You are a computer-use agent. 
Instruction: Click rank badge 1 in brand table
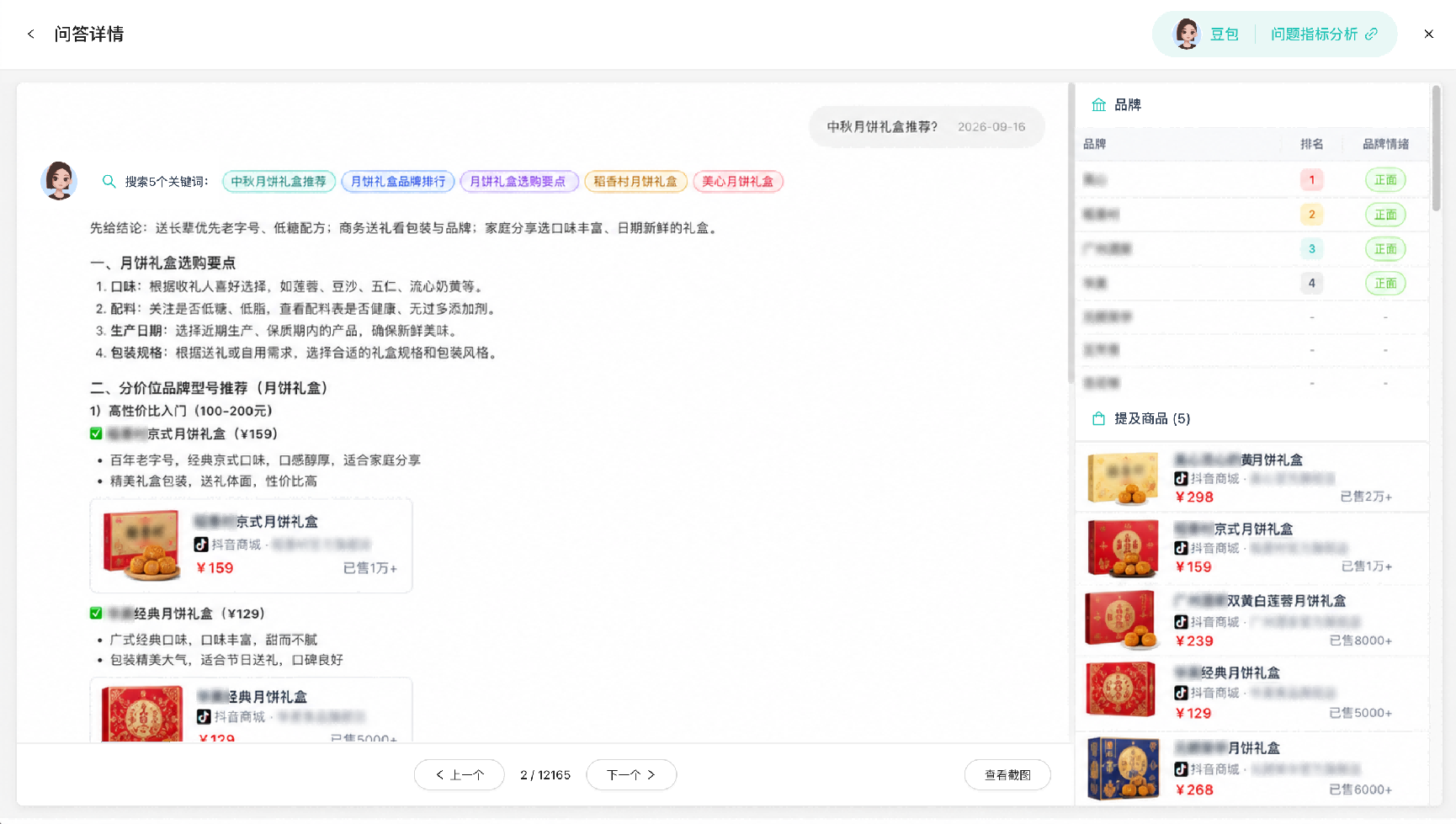1311,180
